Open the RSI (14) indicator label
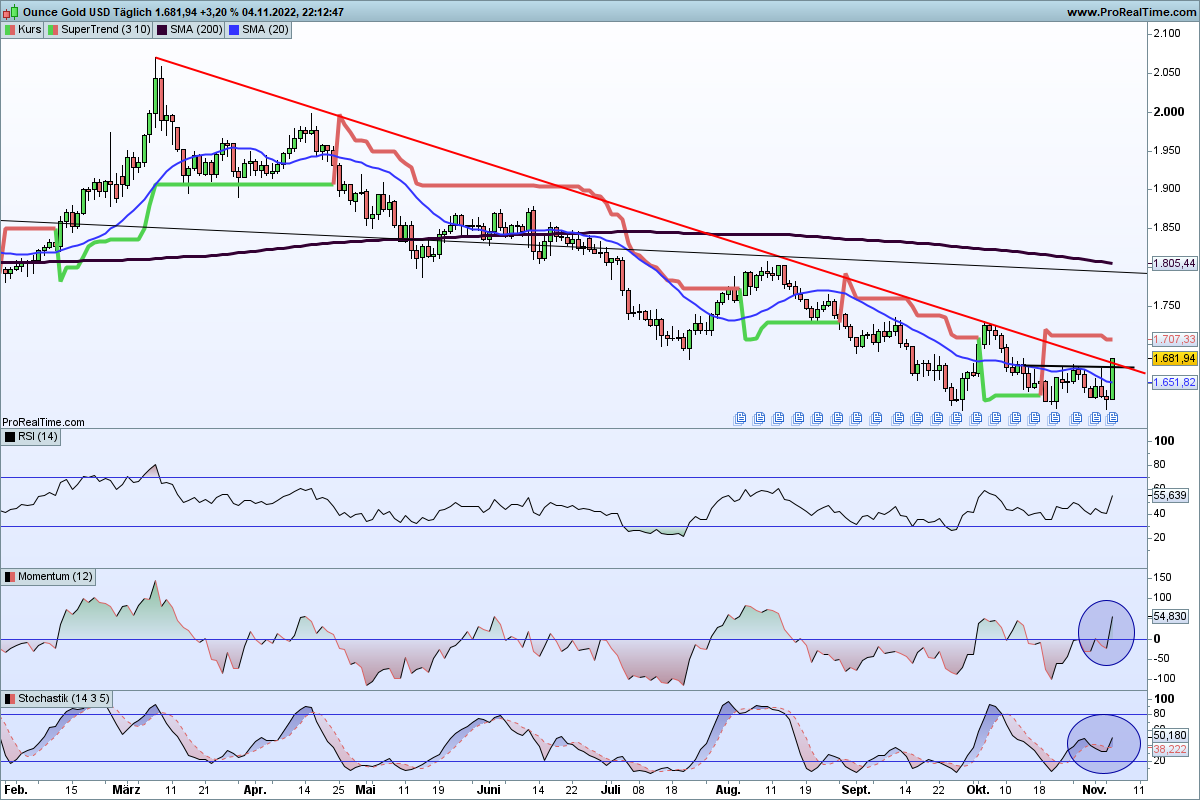Viewport: 1200px width, 800px height. click(32, 436)
